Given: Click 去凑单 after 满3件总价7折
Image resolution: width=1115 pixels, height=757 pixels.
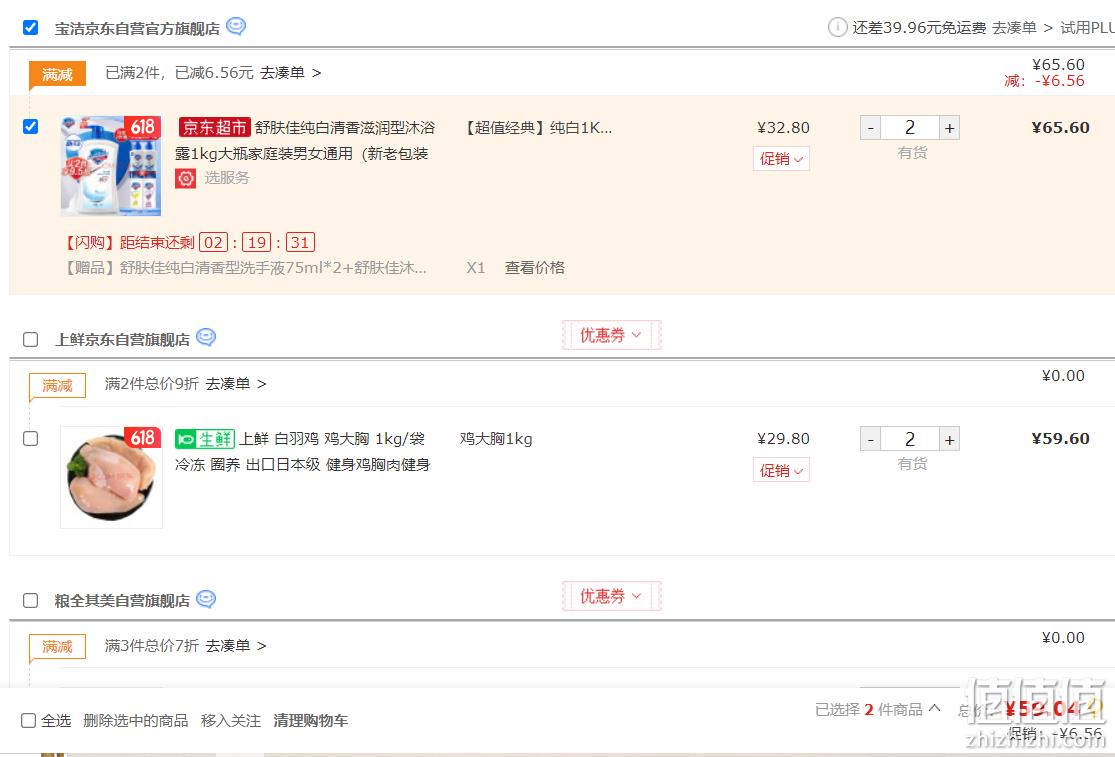Looking at the screenshot, I should click(236, 645).
